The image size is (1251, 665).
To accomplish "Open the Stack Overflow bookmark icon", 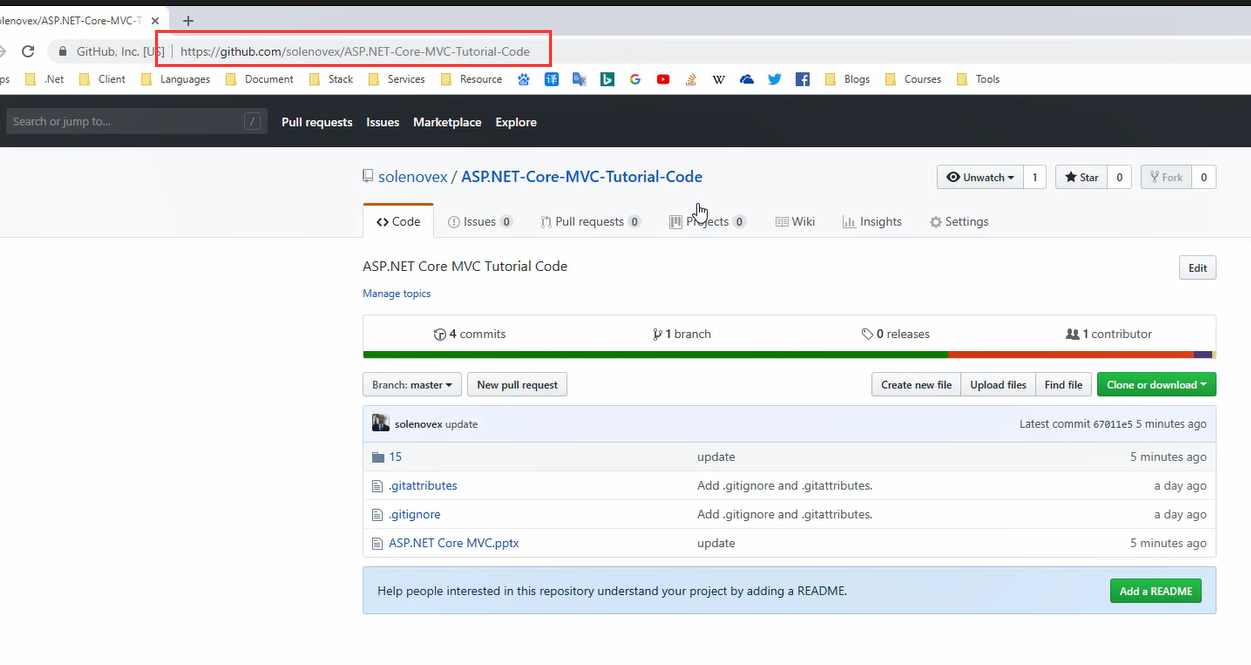I will (x=691, y=79).
